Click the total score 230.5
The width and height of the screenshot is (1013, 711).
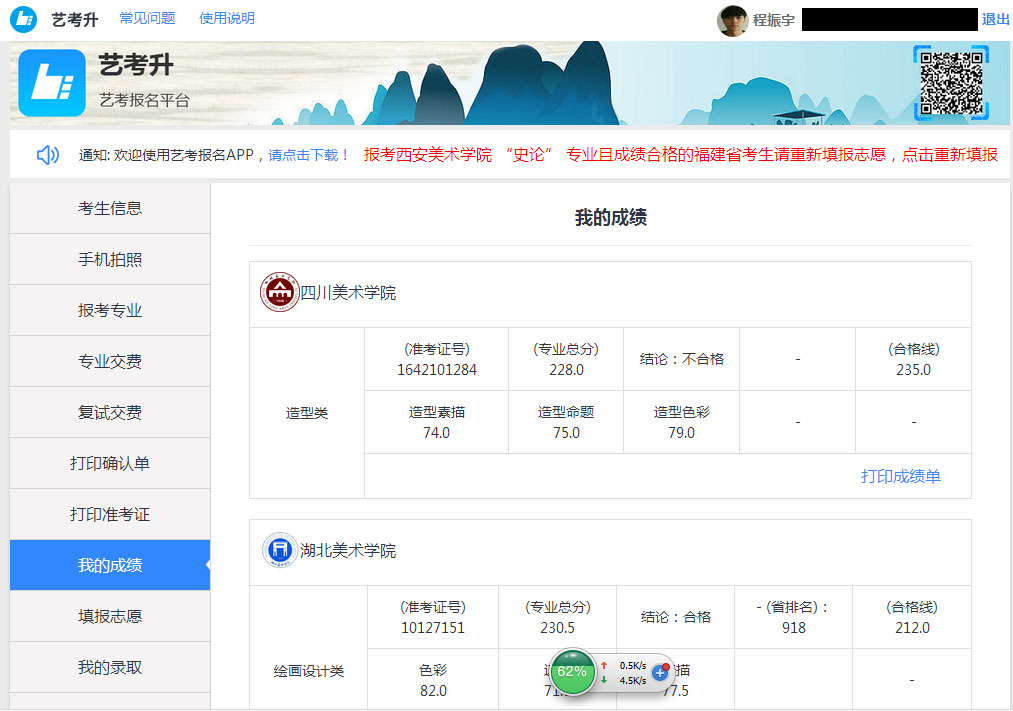point(558,628)
